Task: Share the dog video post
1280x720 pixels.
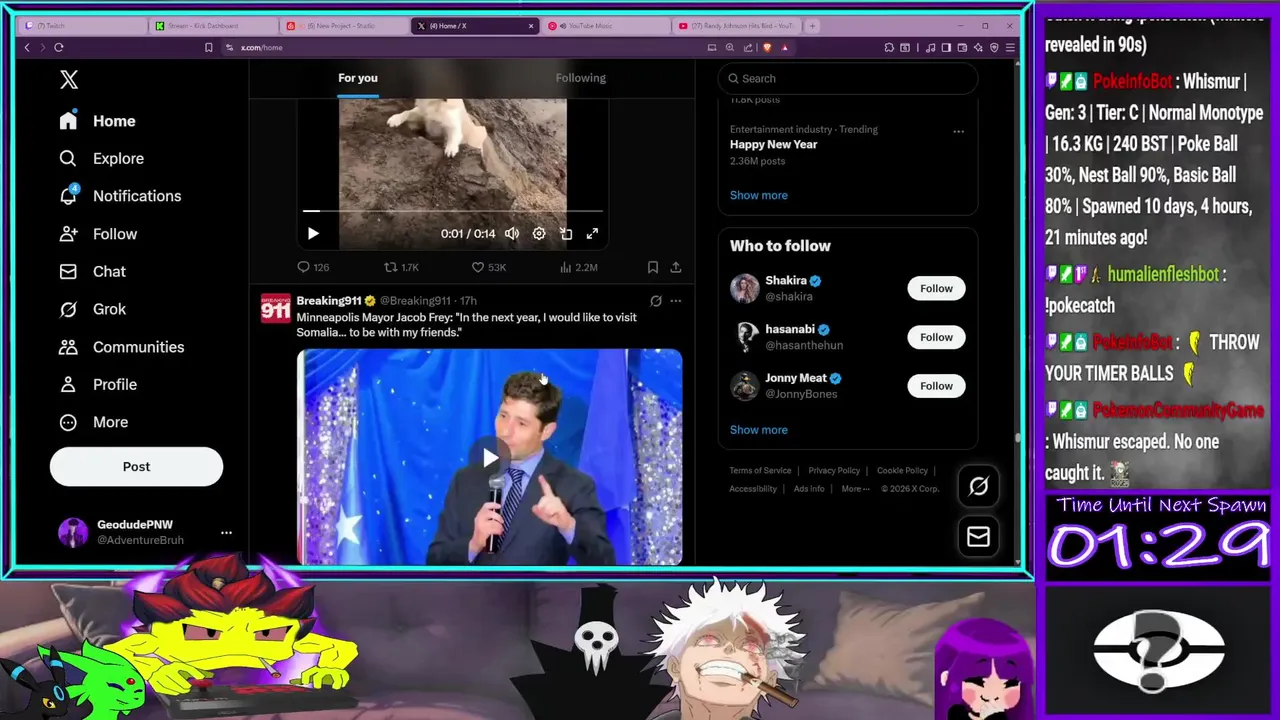Action: (676, 267)
